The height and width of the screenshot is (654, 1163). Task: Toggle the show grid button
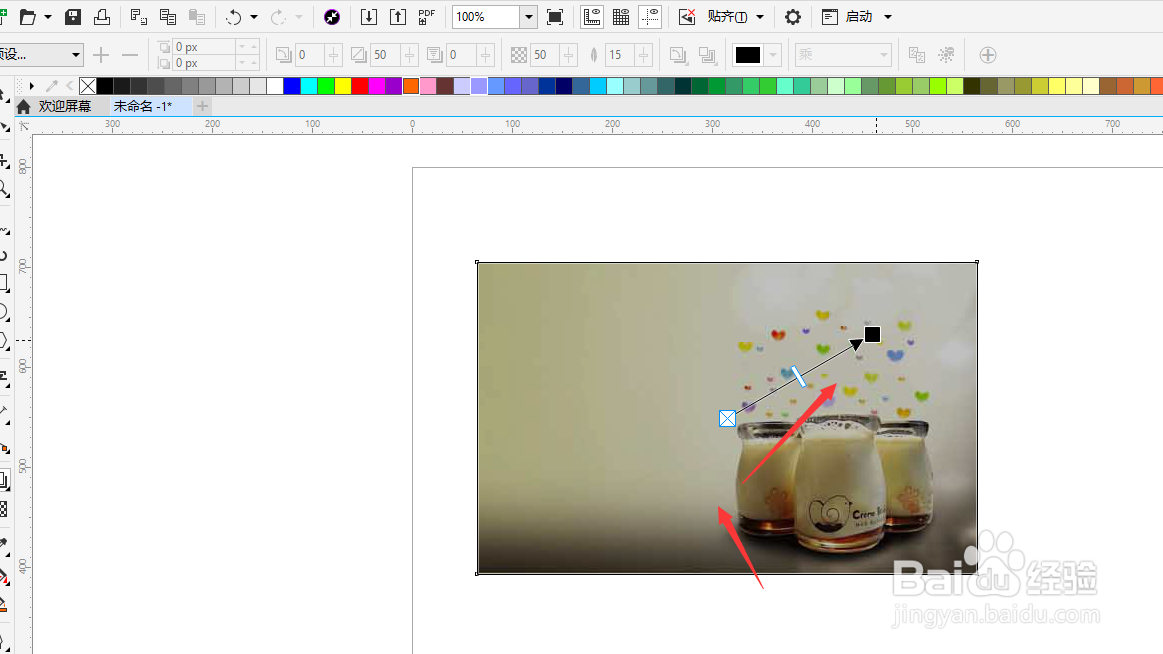click(x=621, y=16)
